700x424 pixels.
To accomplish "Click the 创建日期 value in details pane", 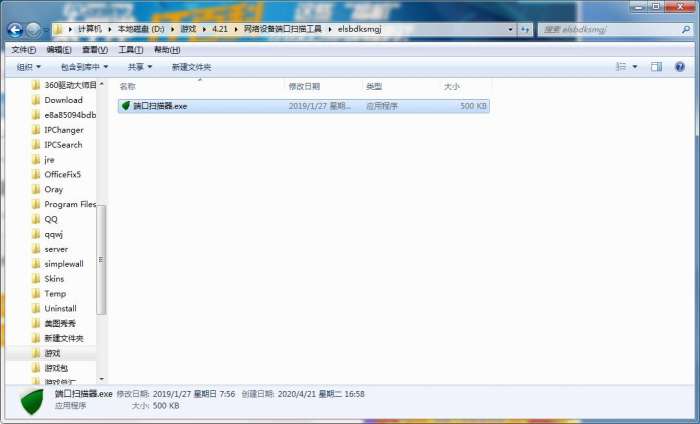I will (x=321, y=394).
